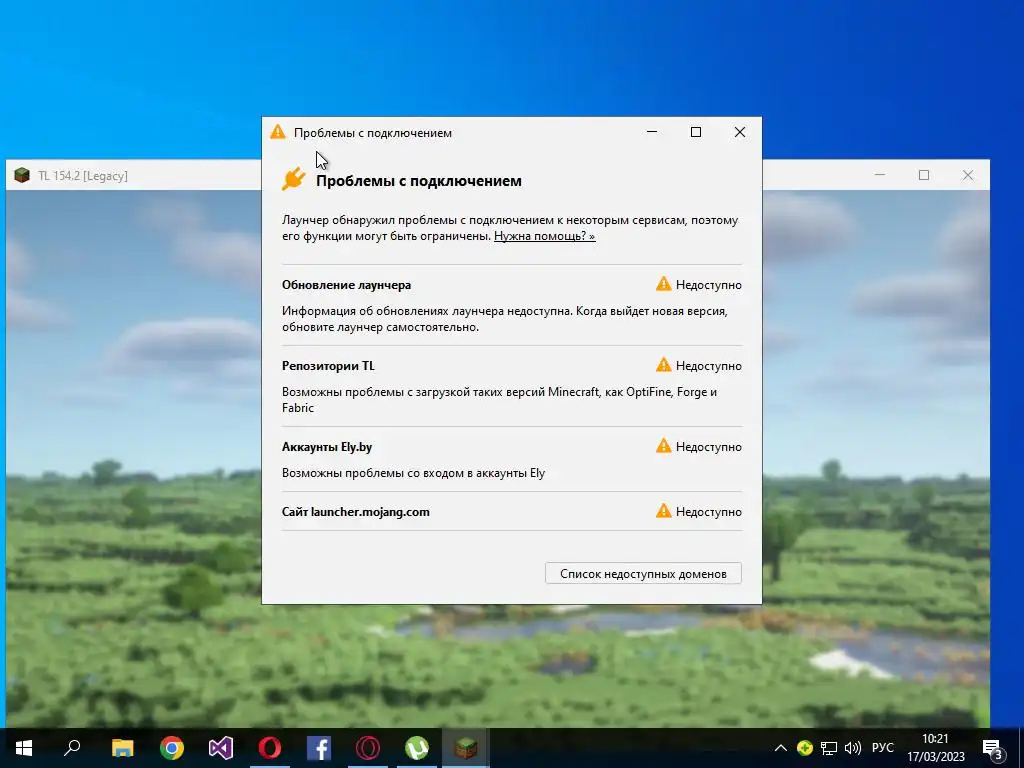
Task: Click the 'Проблемы с подключением' bold heading
Action: 419,181
